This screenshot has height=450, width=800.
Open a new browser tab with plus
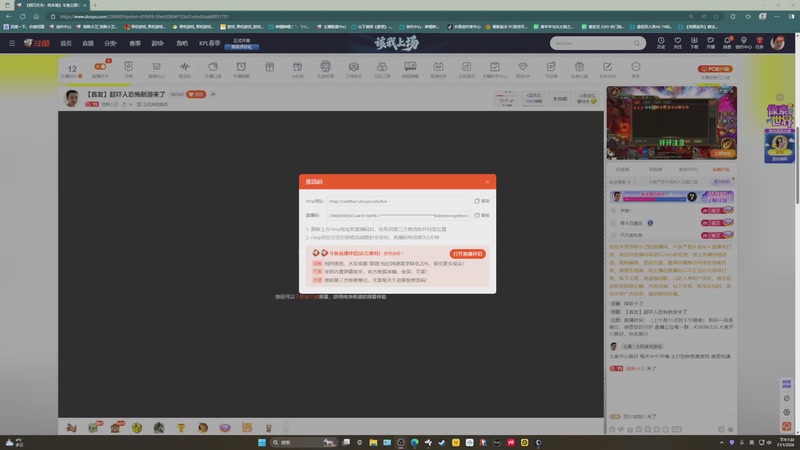pyautogui.click(x=95, y=5)
